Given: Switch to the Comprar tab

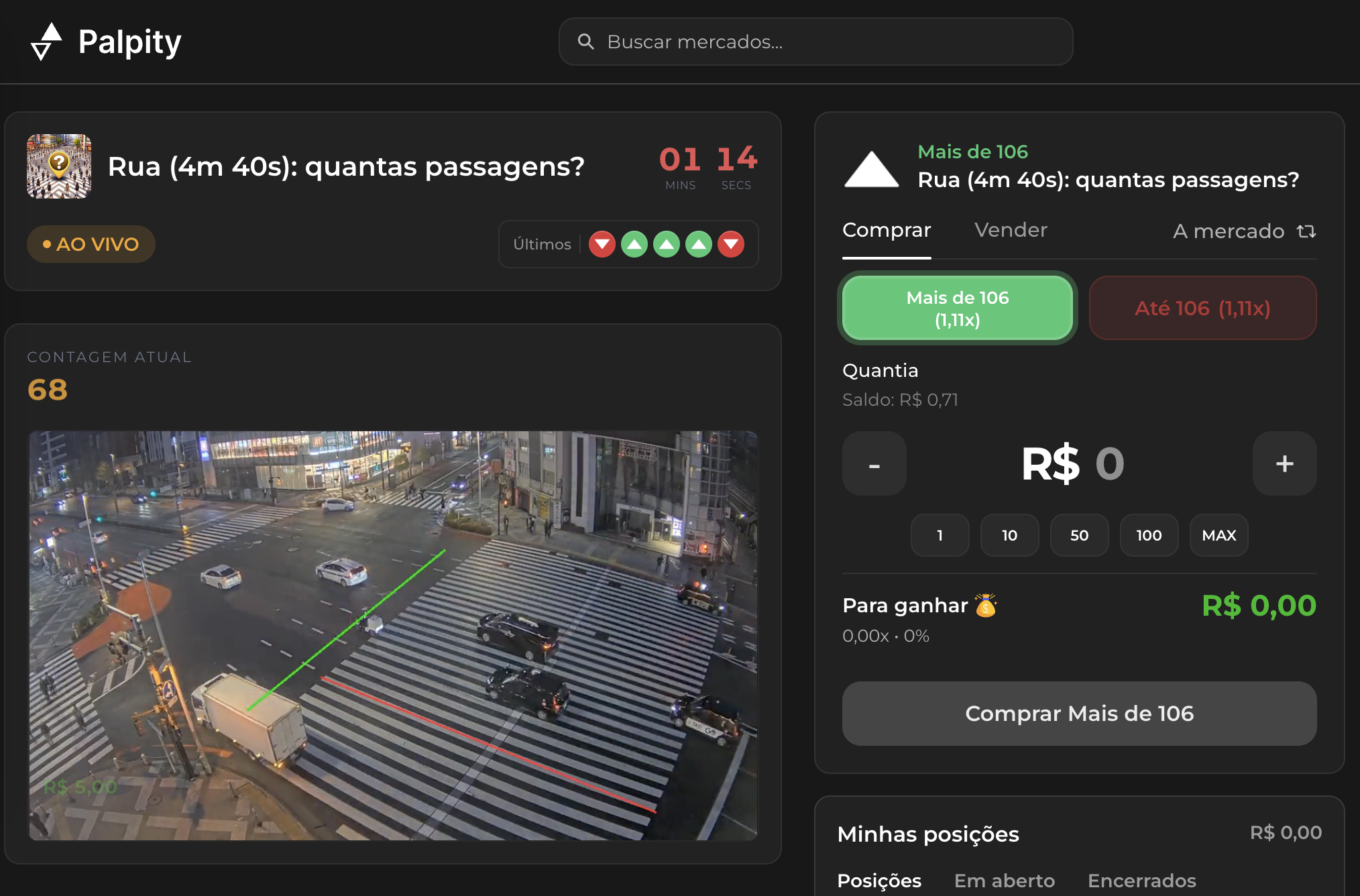Looking at the screenshot, I should coord(887,230).
